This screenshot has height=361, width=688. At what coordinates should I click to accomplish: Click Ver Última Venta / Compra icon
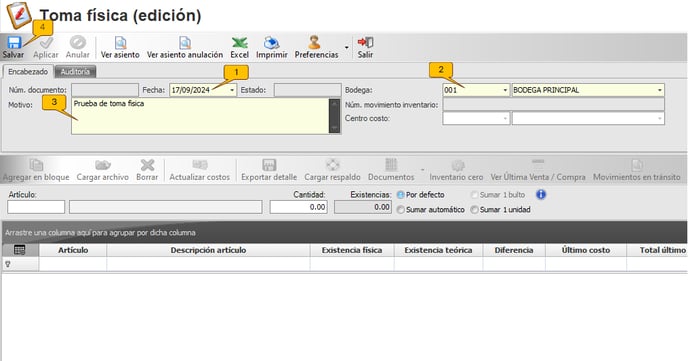click(x=538, y=164)
